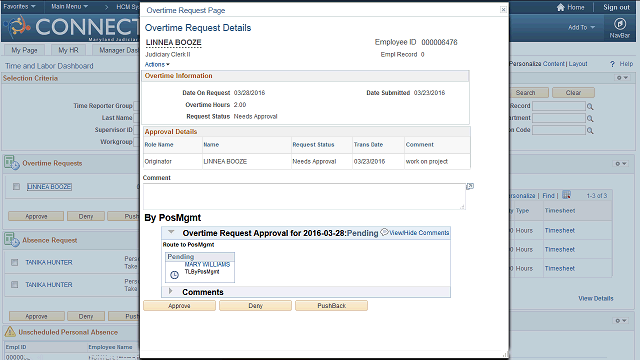Open the Main Menu dropdown
Viewport: 640px width, 360px height.
pos(69,7)
